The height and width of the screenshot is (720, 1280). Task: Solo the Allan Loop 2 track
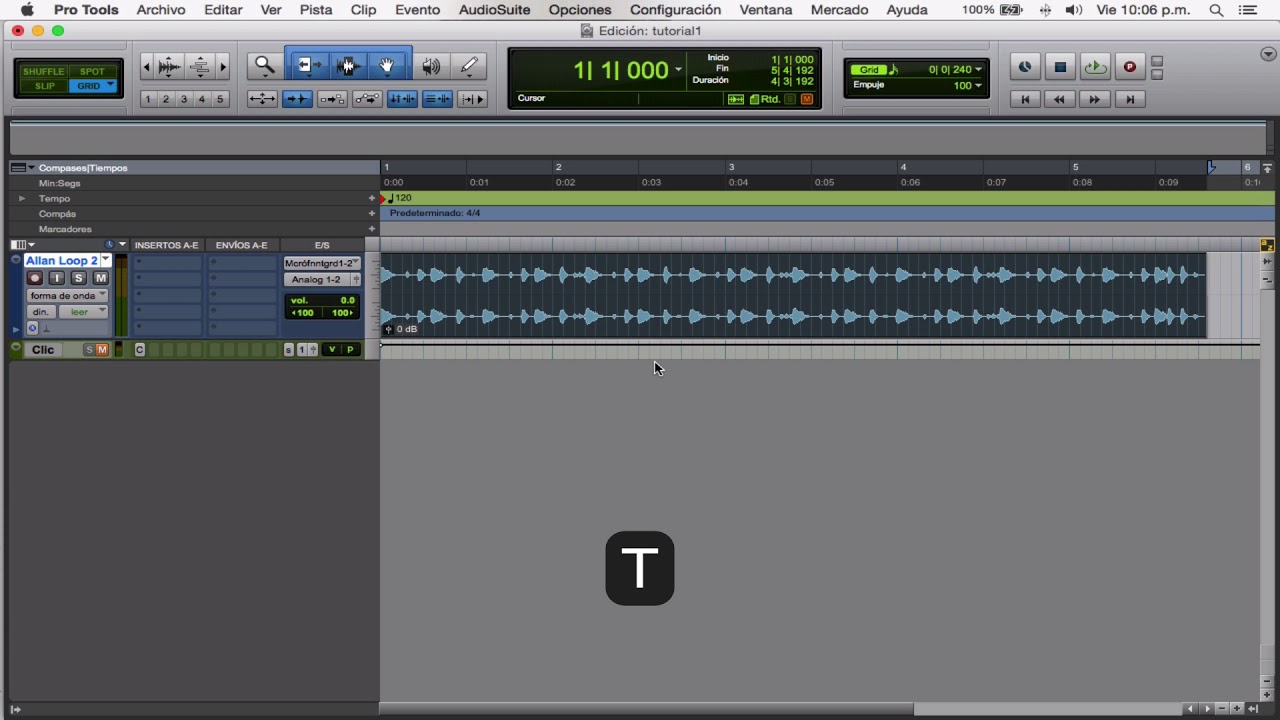(79, 278)
